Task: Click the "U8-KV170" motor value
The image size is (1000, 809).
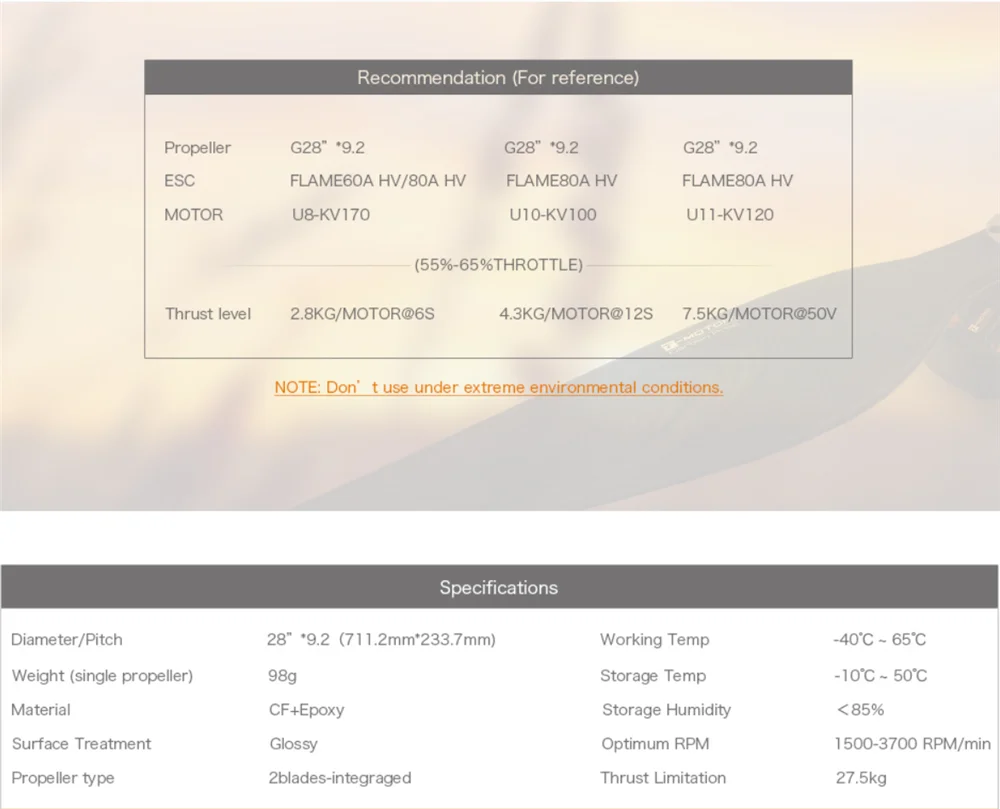Action: tap(330, 215)
